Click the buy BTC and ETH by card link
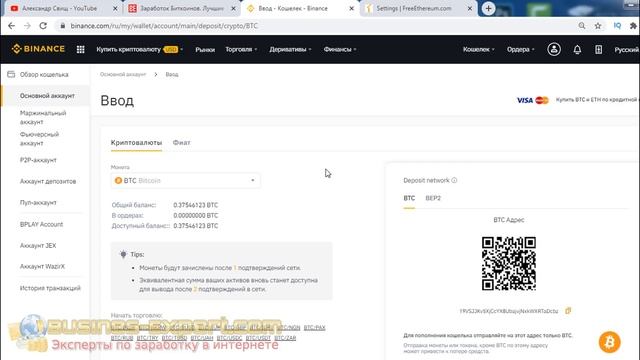Image resolution: width=640 pixels, height=360 pixels. [x=596, y=100]
